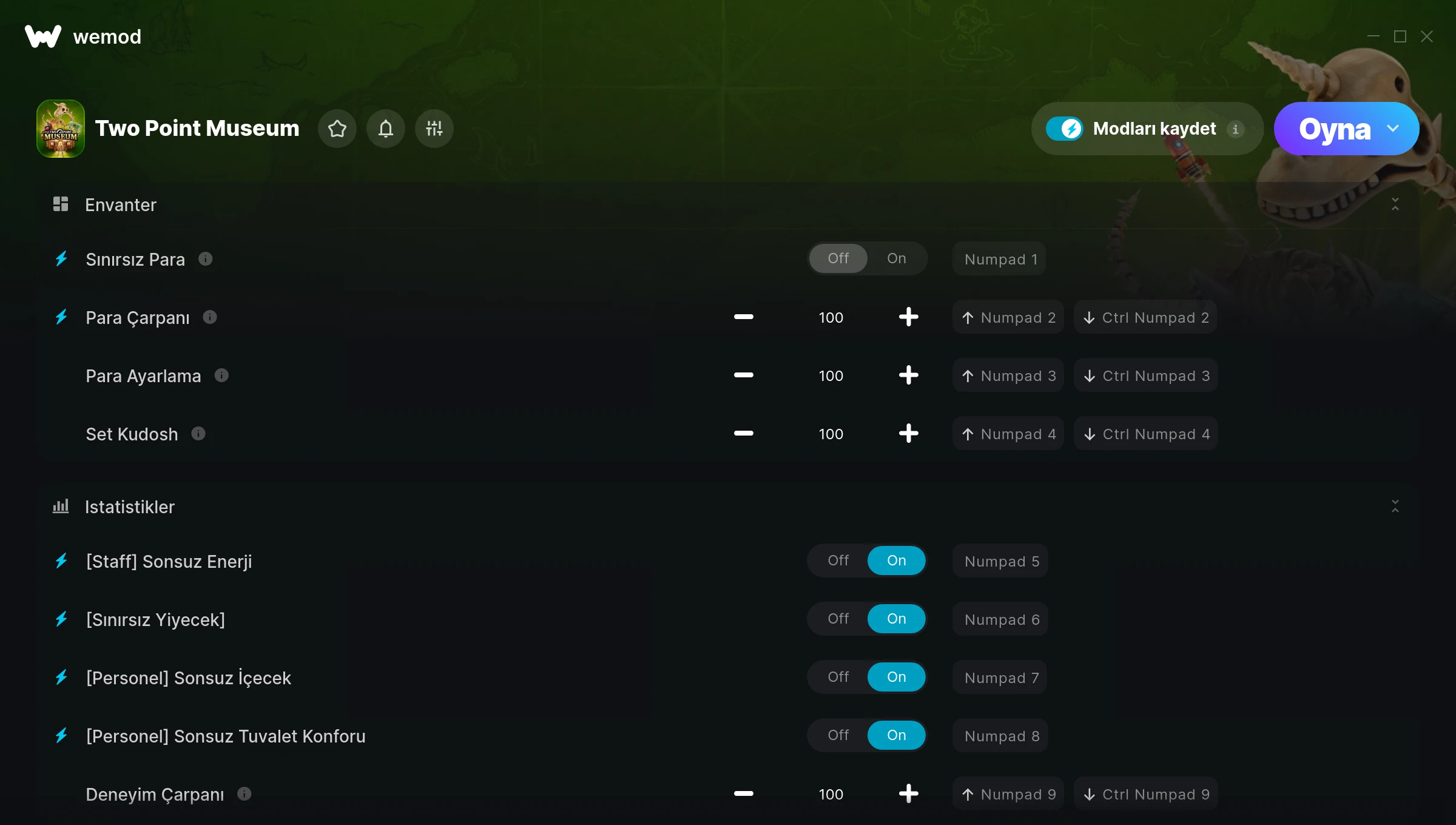Increase Para Çarpanı with plus
The height and width of the screenshot is (825, 1456).
click(909, 317)
